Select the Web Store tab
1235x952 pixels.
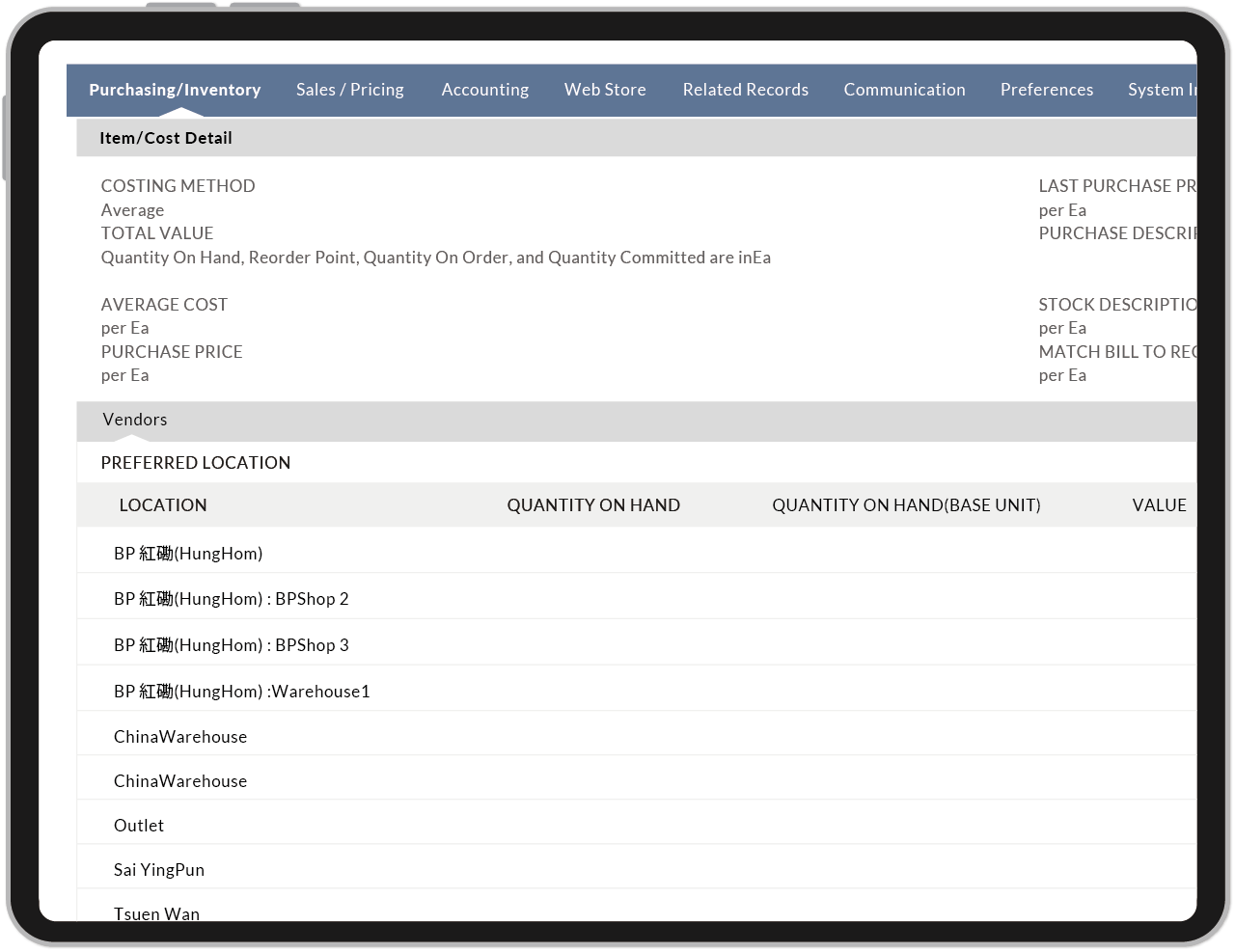[605, 90]
